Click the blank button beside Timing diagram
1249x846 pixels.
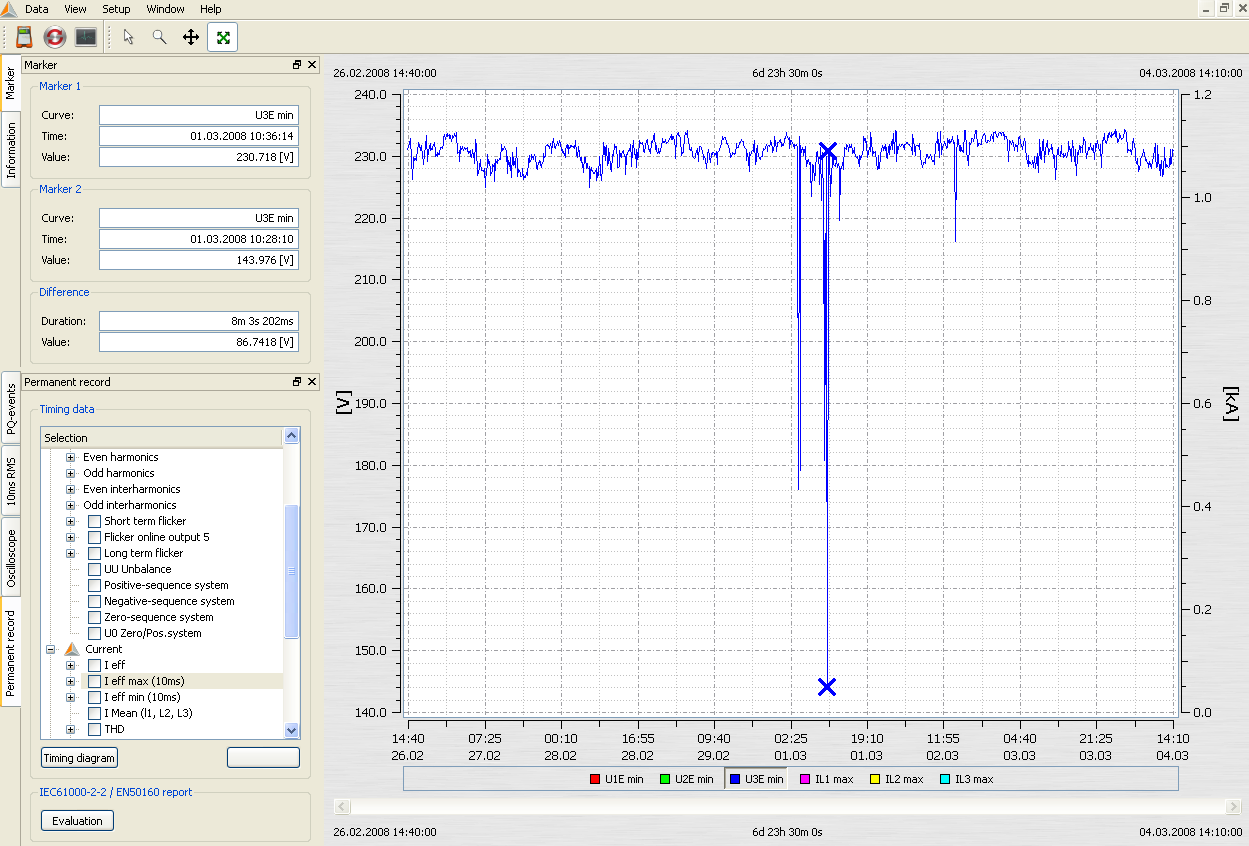click(263, 758)
